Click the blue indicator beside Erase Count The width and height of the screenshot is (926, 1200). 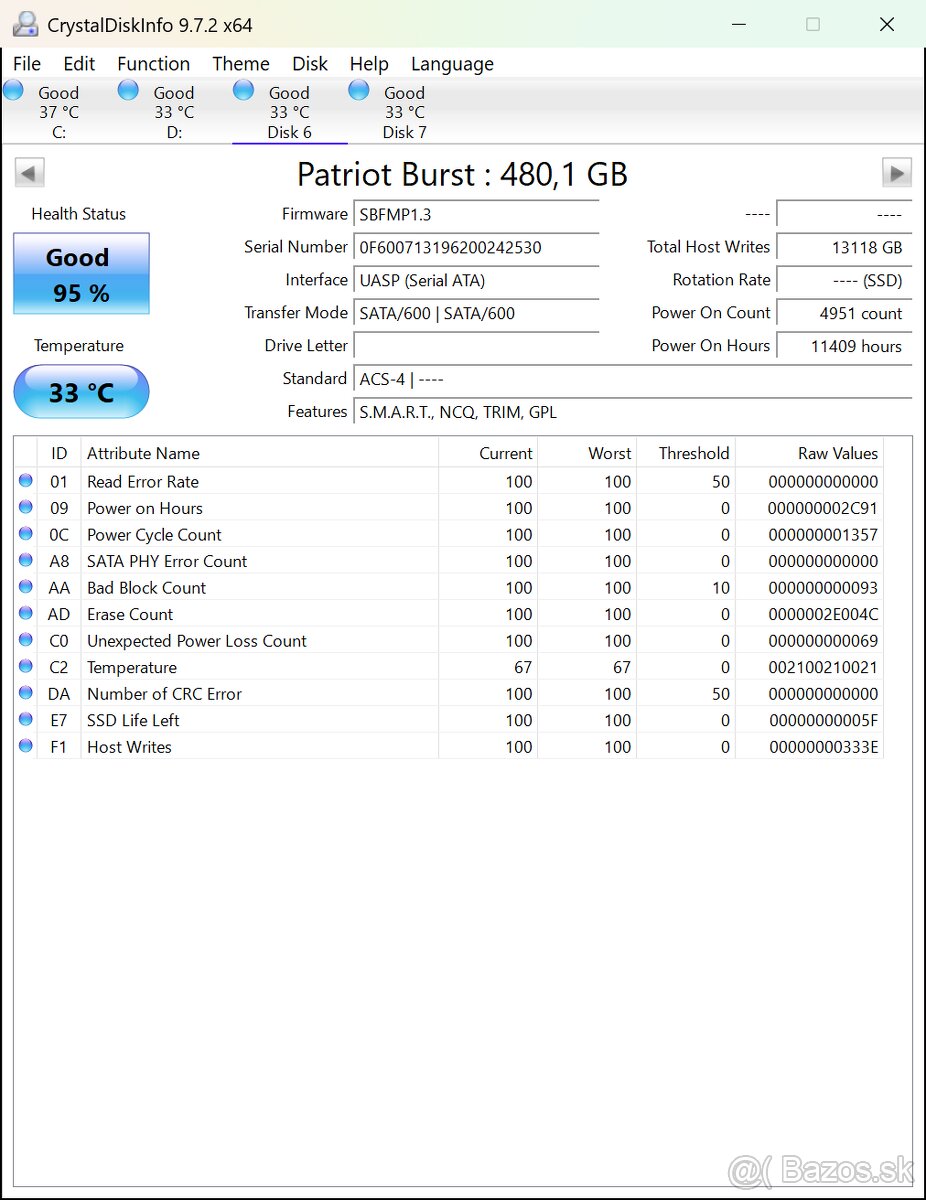click(25, 613)
